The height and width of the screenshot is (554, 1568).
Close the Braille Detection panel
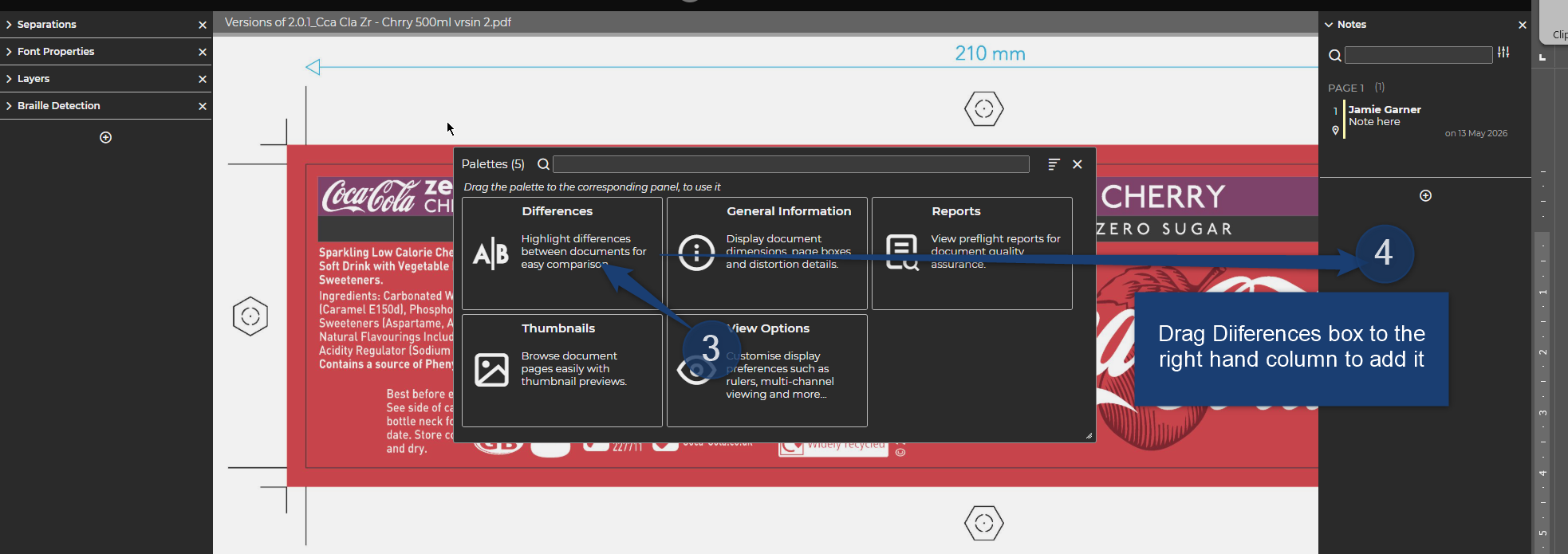[203, 106]
